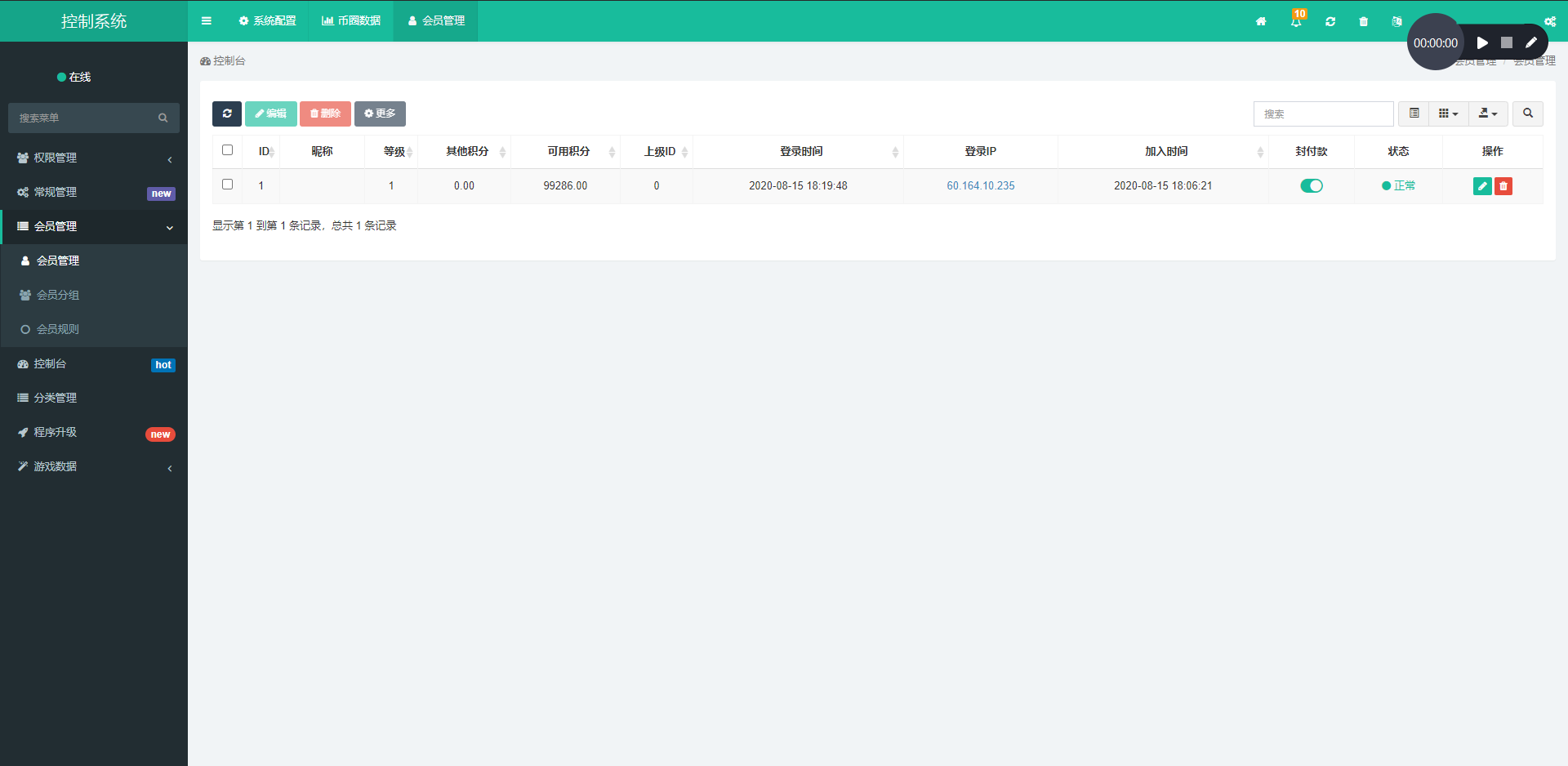Collapse the 会员管理 sidebar section

click(94, 226)
